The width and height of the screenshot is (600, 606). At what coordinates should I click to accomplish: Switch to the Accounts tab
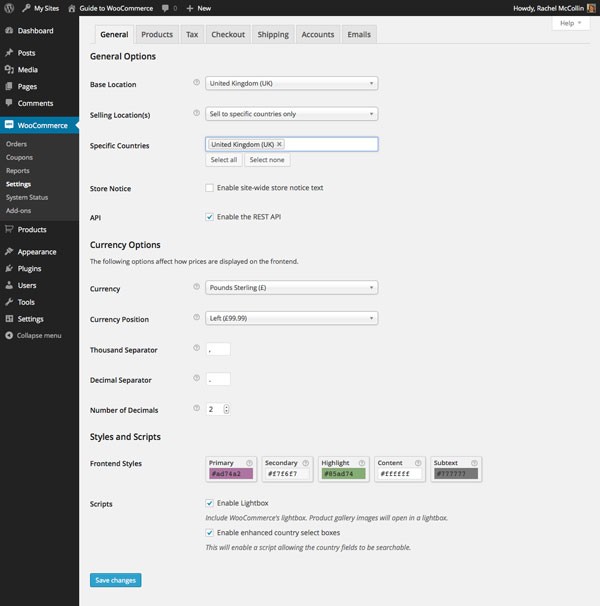point(318,34)
